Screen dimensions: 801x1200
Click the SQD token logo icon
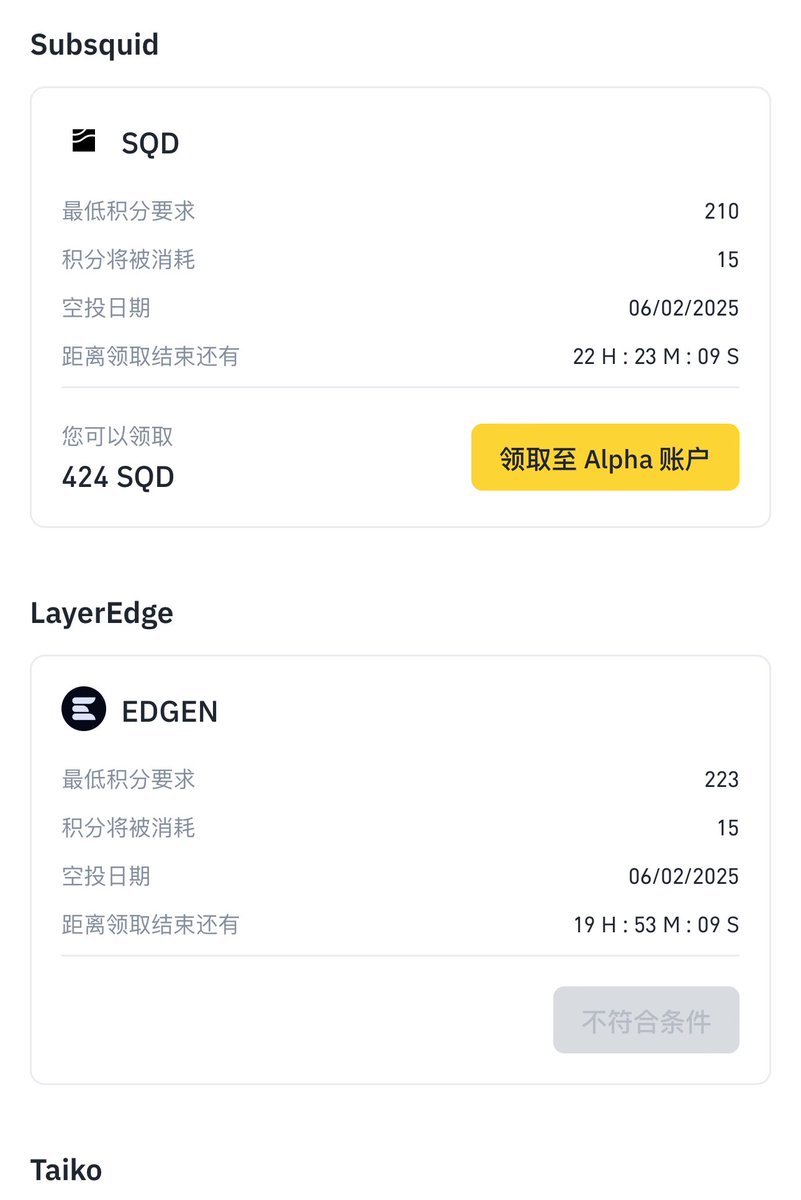coord(84,141)
